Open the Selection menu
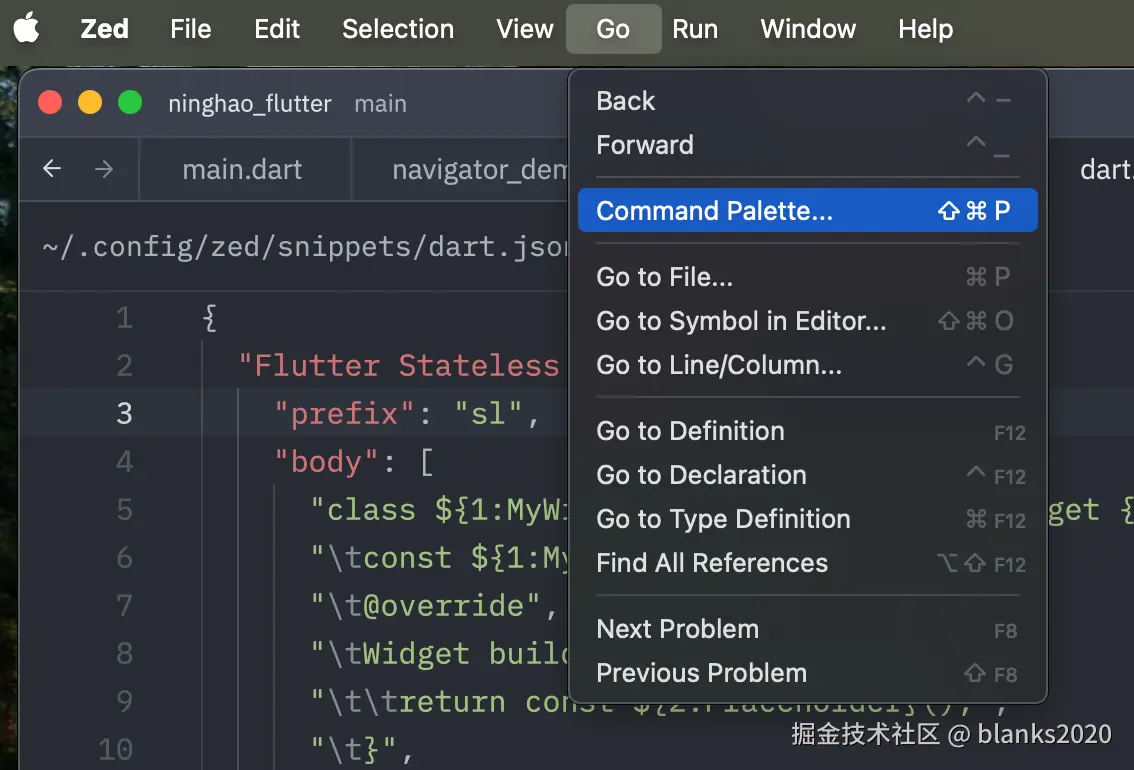This screenshot has width=1134, height=770. click(397, 29)
